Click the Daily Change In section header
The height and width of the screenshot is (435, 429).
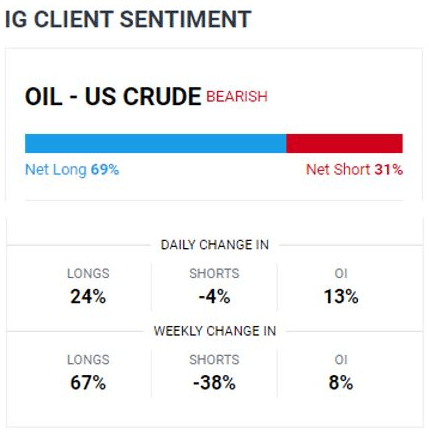215,245
